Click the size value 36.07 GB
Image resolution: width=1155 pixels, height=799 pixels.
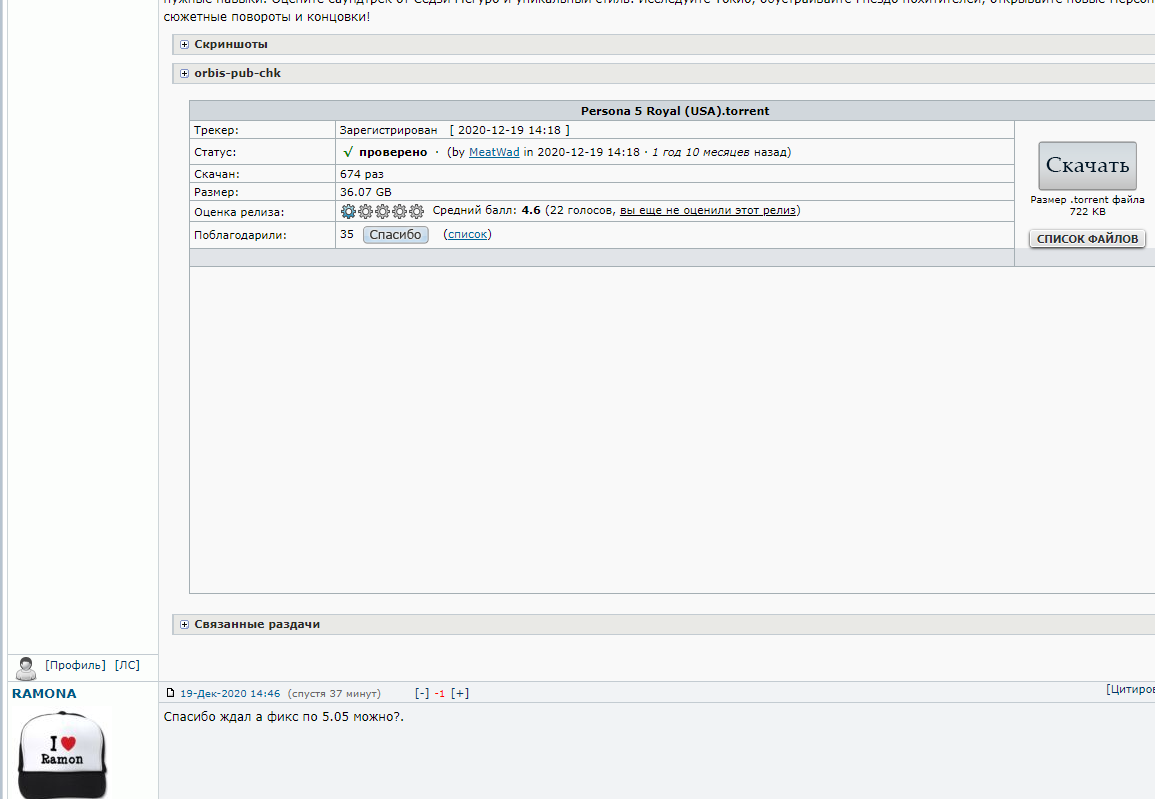point(365,192)
